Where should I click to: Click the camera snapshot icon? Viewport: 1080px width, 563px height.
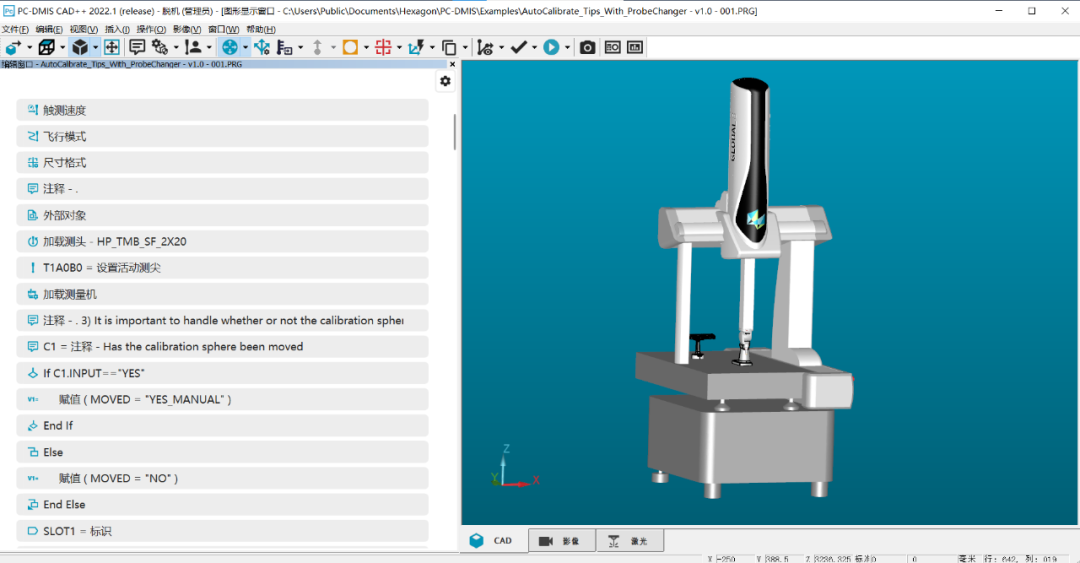[x=588, y=47]
